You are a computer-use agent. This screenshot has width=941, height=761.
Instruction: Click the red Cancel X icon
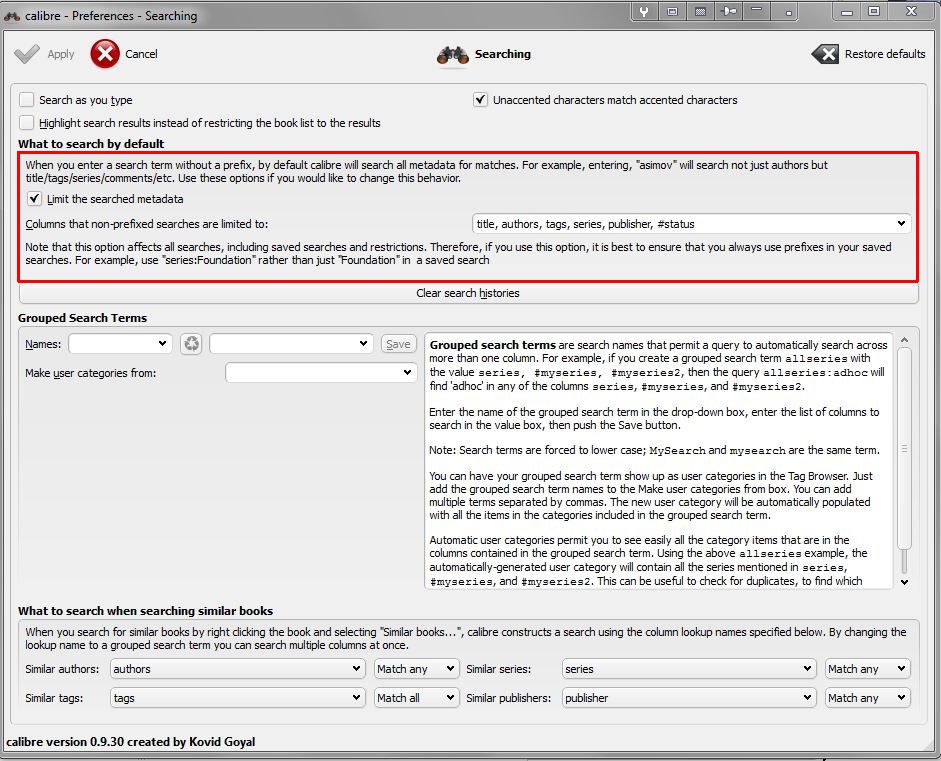pos(105,54)
